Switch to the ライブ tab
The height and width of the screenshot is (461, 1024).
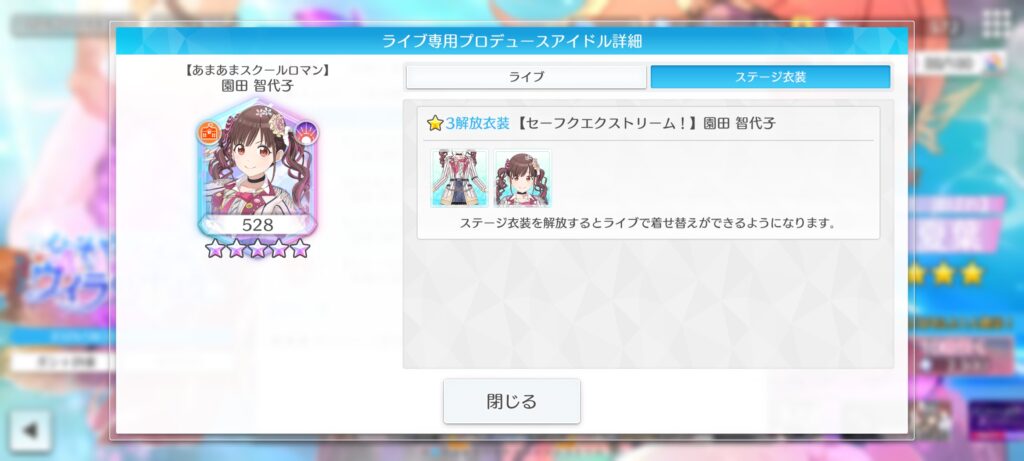point(526,77)
